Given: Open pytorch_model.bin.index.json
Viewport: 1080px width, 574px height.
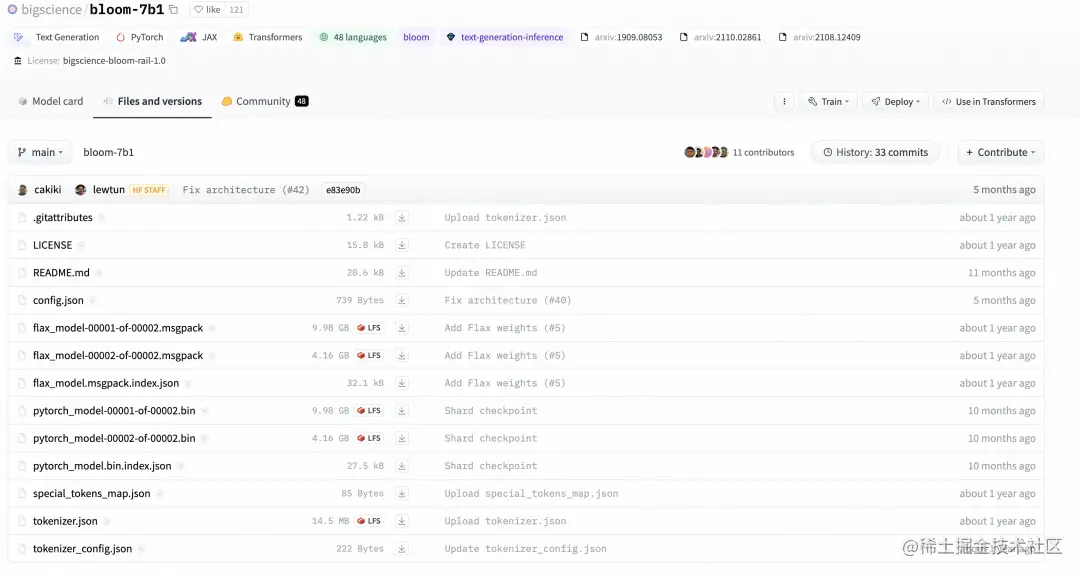Looking at the screenshot, I should click(x=102, y=466).
